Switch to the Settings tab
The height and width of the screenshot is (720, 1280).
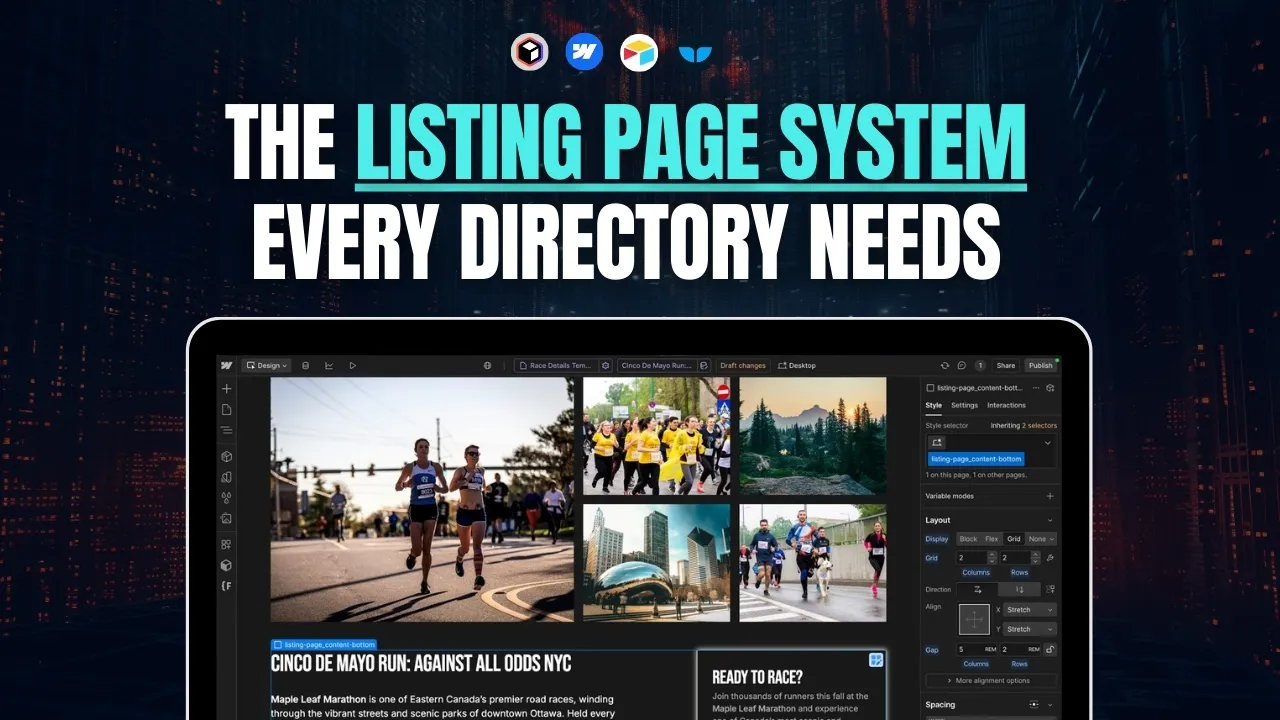964,405
